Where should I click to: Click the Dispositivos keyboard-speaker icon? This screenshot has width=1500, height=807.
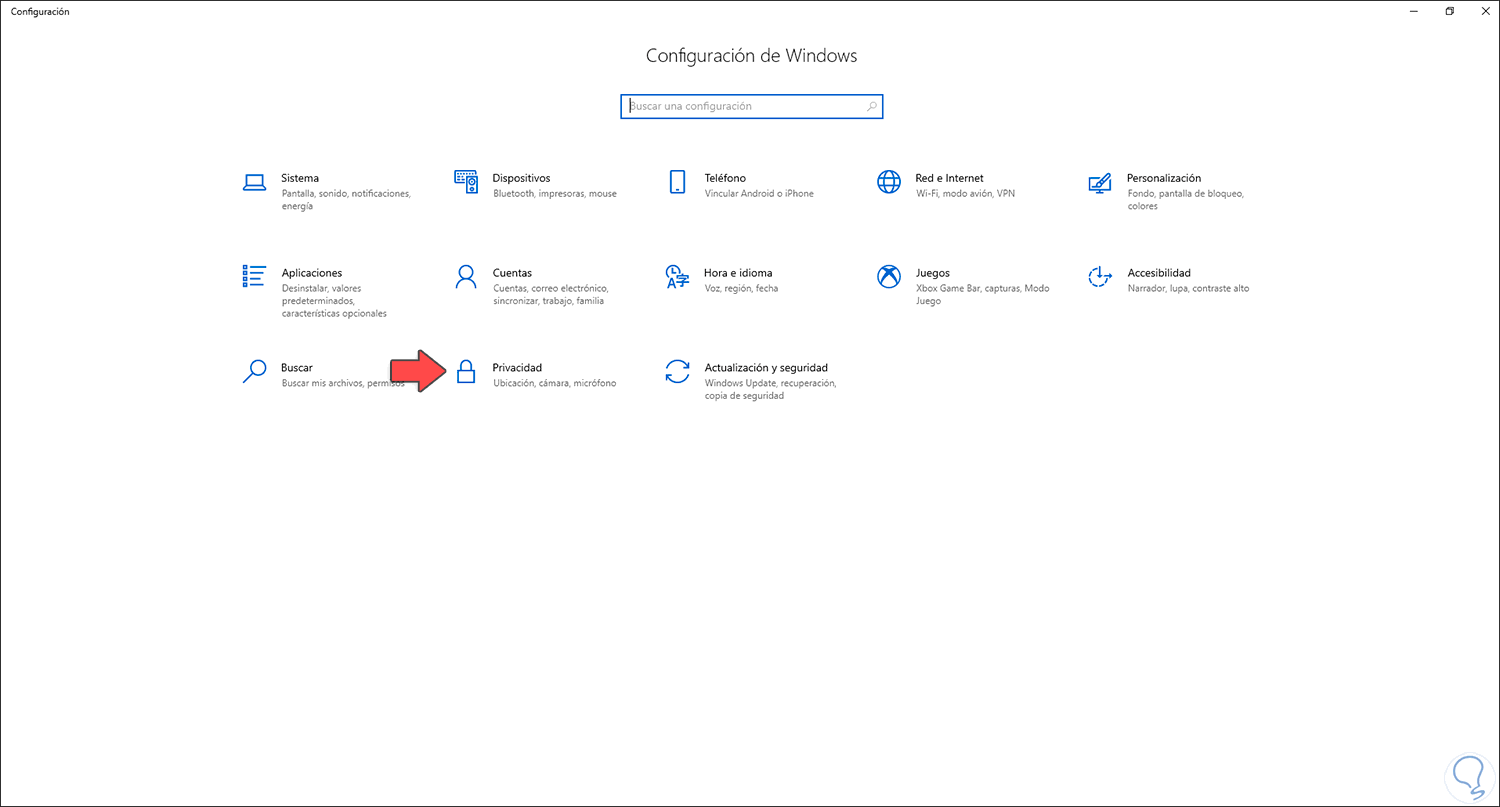coord(466,182)
